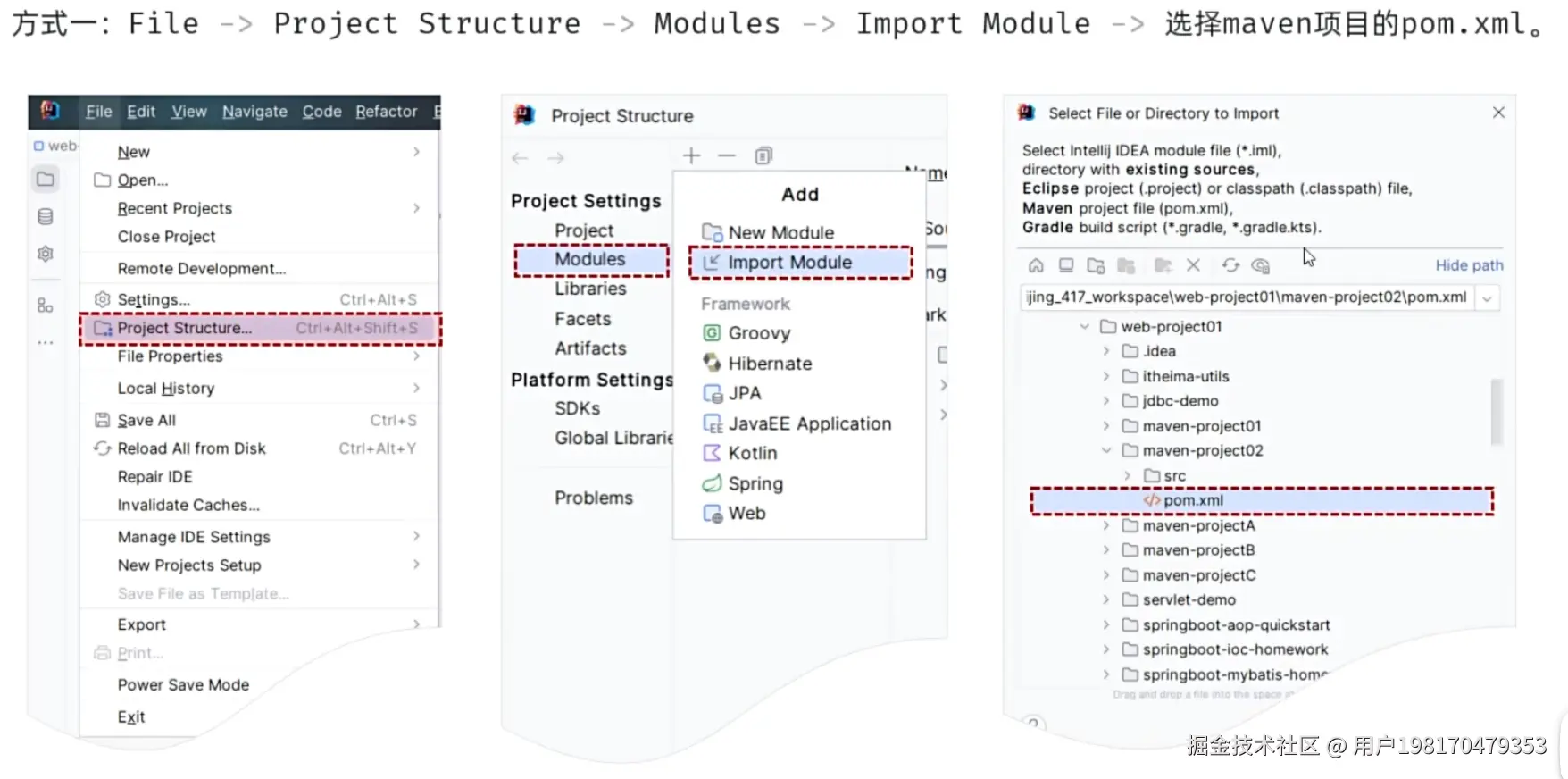Screen dimensions: 1568x779
Task: Select Spring framework in Add popup
Action: point(799,483)
